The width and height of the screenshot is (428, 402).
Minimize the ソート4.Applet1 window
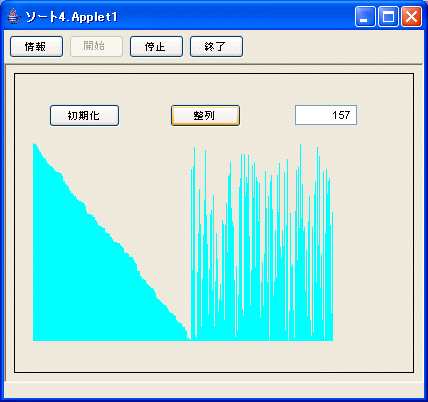[x=365, y=17]
